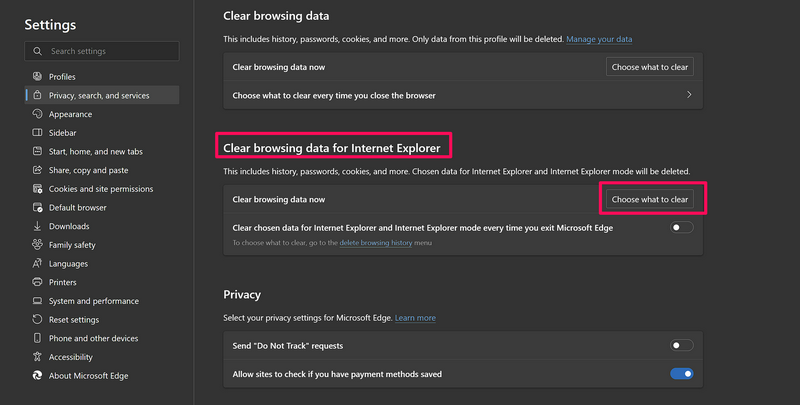Enable clearing Internet Explorer data on exit
800x405 pixels.
pos(681,228)
